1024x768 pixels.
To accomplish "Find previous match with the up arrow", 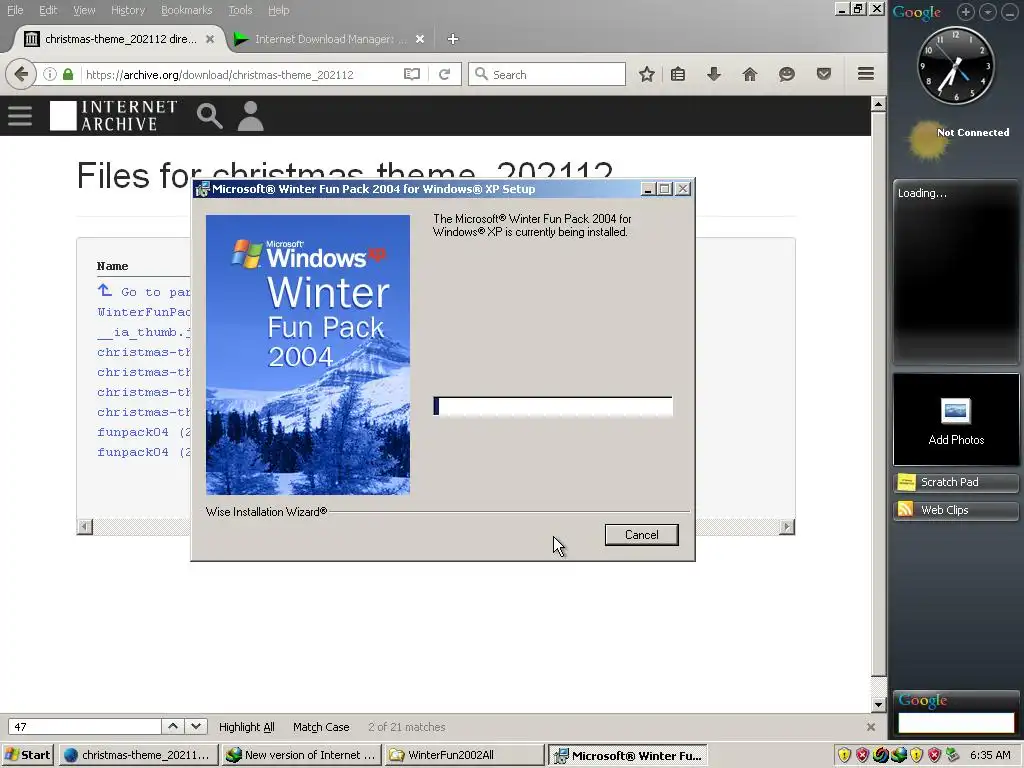I will point(172,726).
